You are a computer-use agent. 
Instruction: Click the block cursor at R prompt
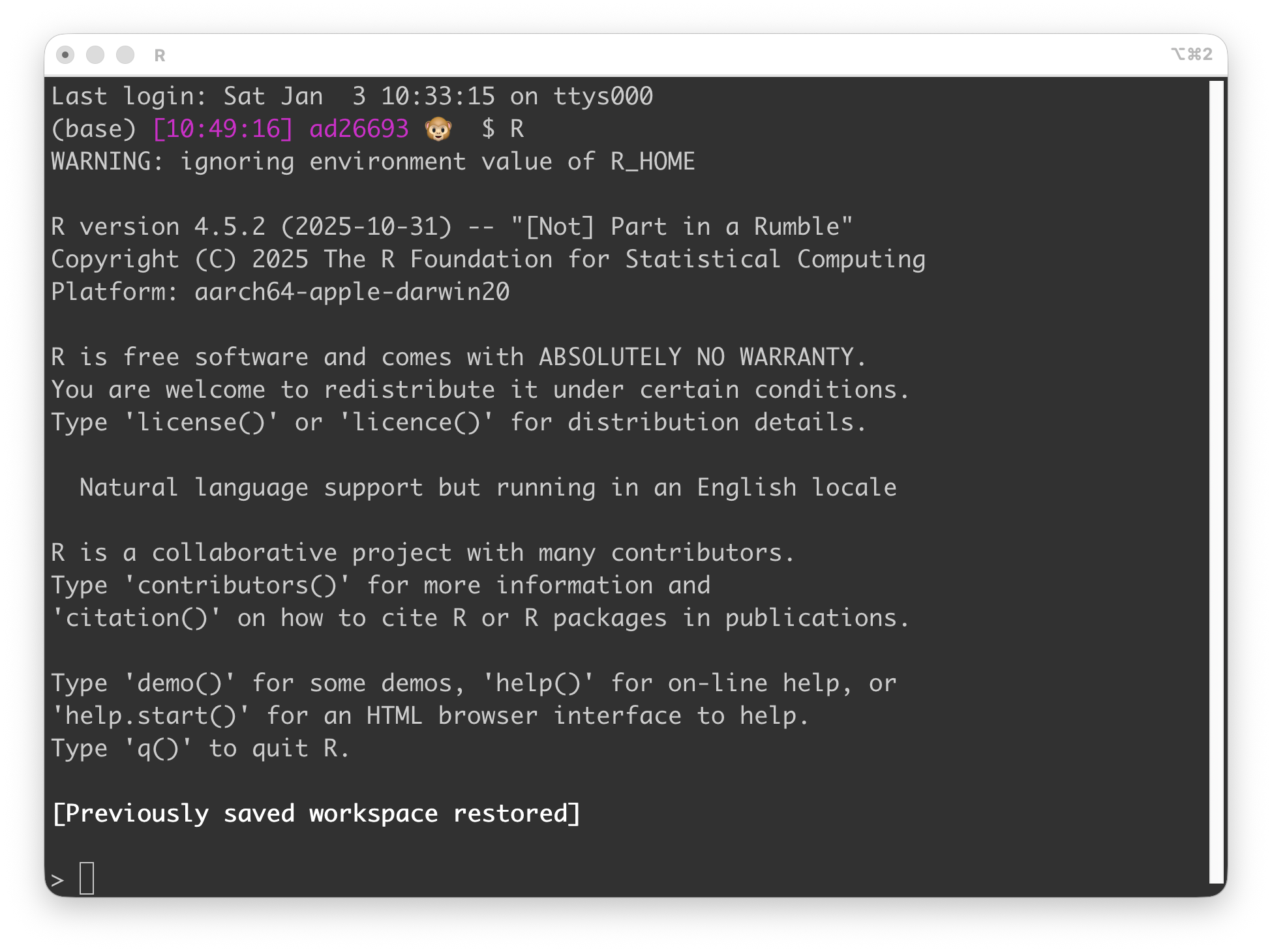point(87,878)
